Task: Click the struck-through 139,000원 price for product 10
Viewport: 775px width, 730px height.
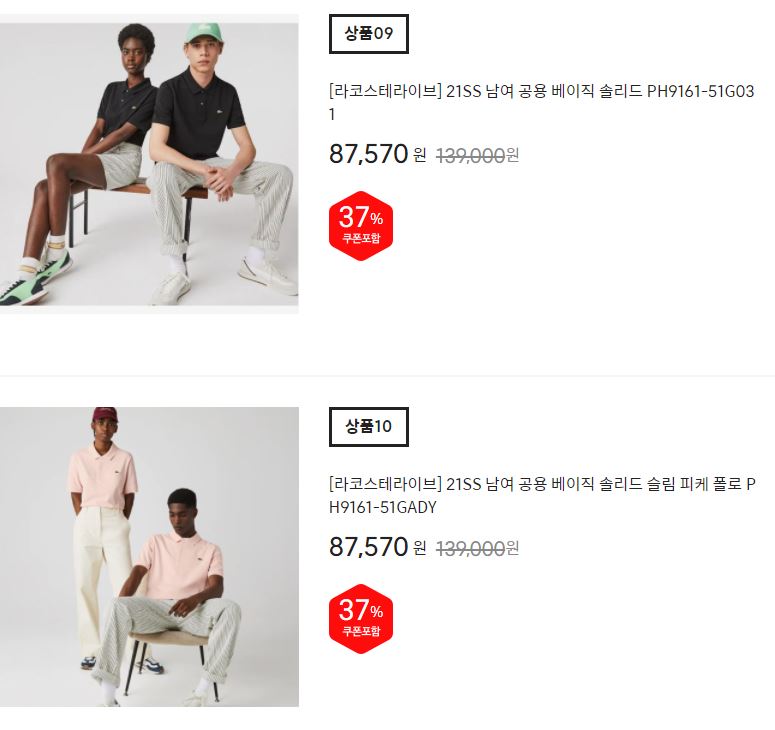Action: coord(477,549)
